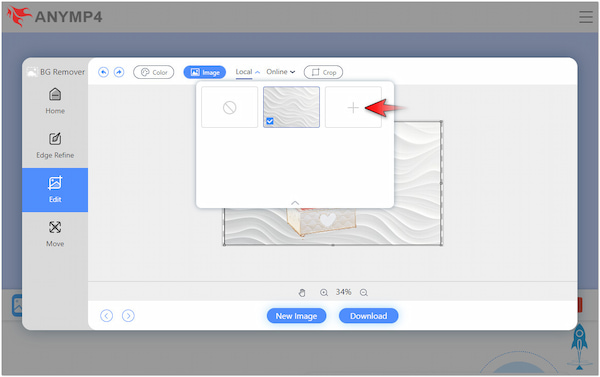Open the hamburger menu on AnyMP4 header
Viewport: 600px width, 377px height.
pos(586,17)
